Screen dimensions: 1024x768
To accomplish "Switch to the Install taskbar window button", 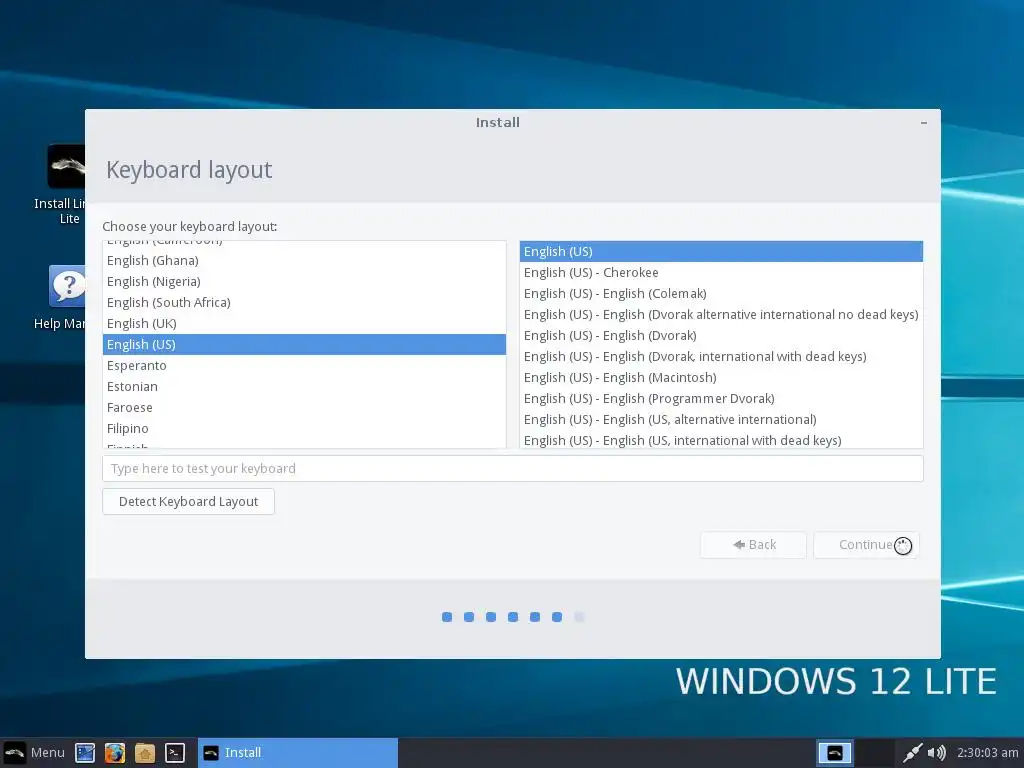I will (298, 753).
